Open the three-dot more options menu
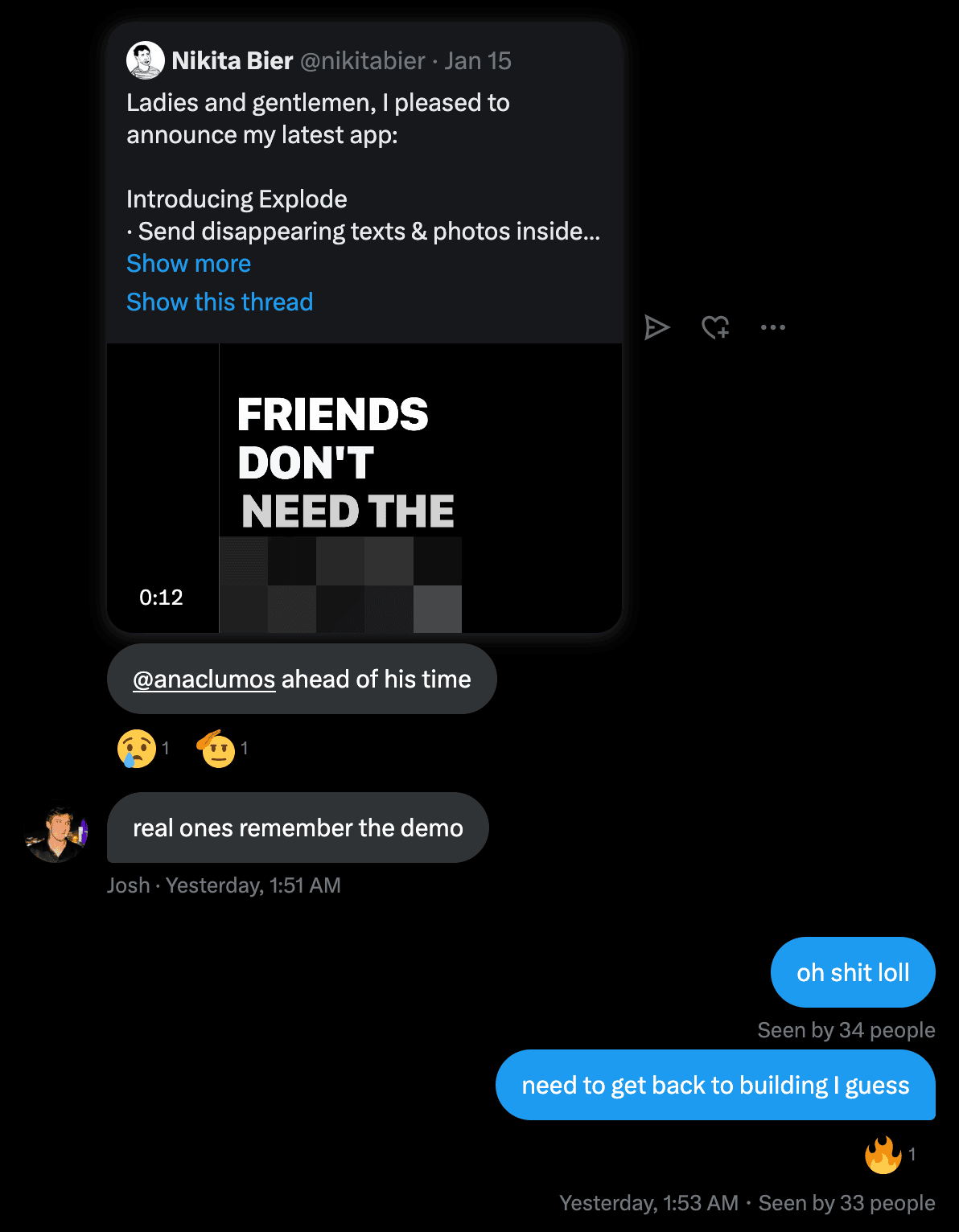The image size is (959, 1232). tap(773, 327)
